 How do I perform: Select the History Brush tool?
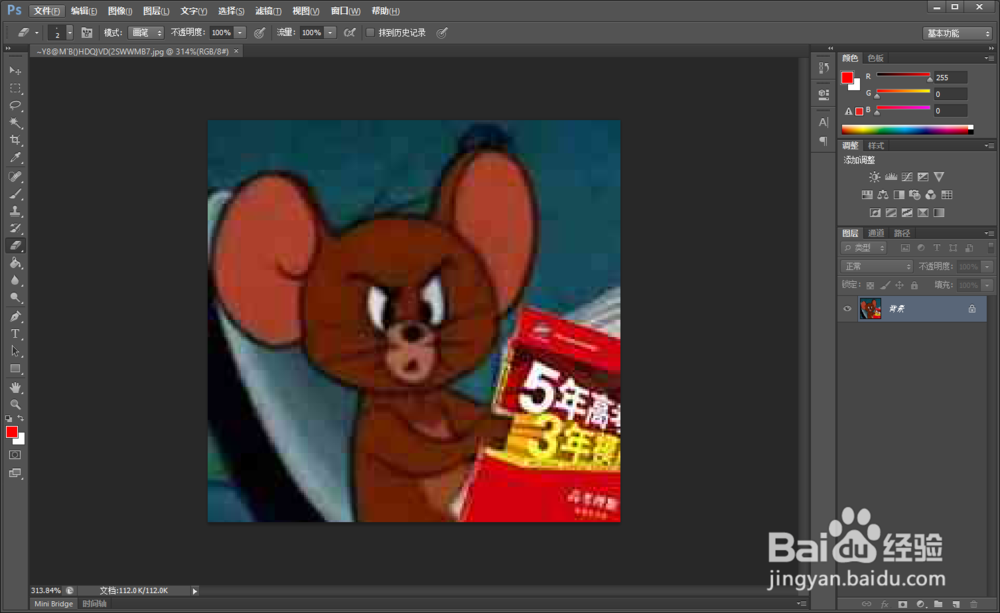[15, 228]
